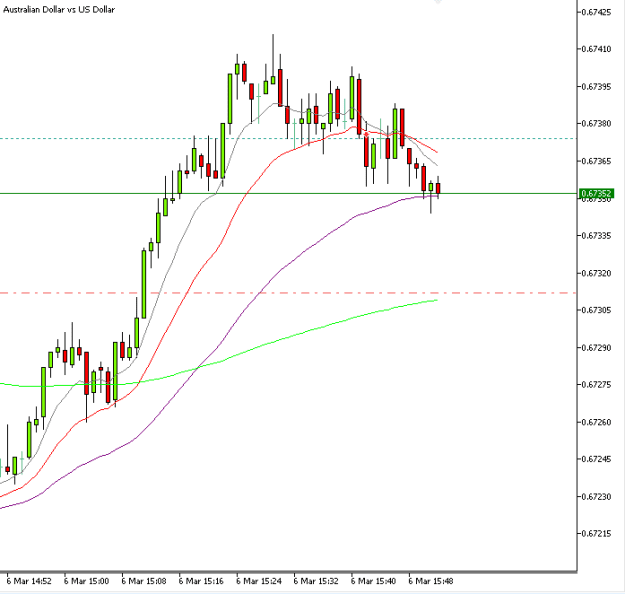Click the 0.67335 price axis label
Screen dimensions: 625x594
click(x=596, y=236)
